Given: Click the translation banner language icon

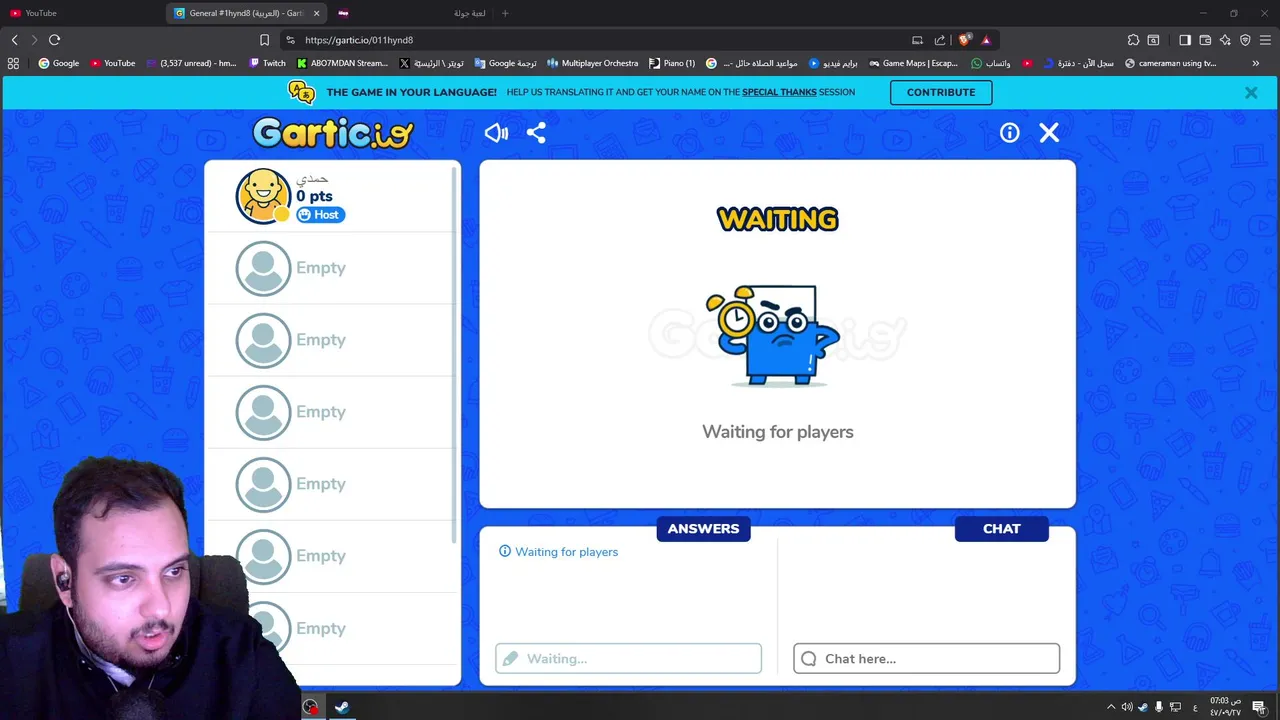Looking at the screenshot, I should [x=301, y=92].
